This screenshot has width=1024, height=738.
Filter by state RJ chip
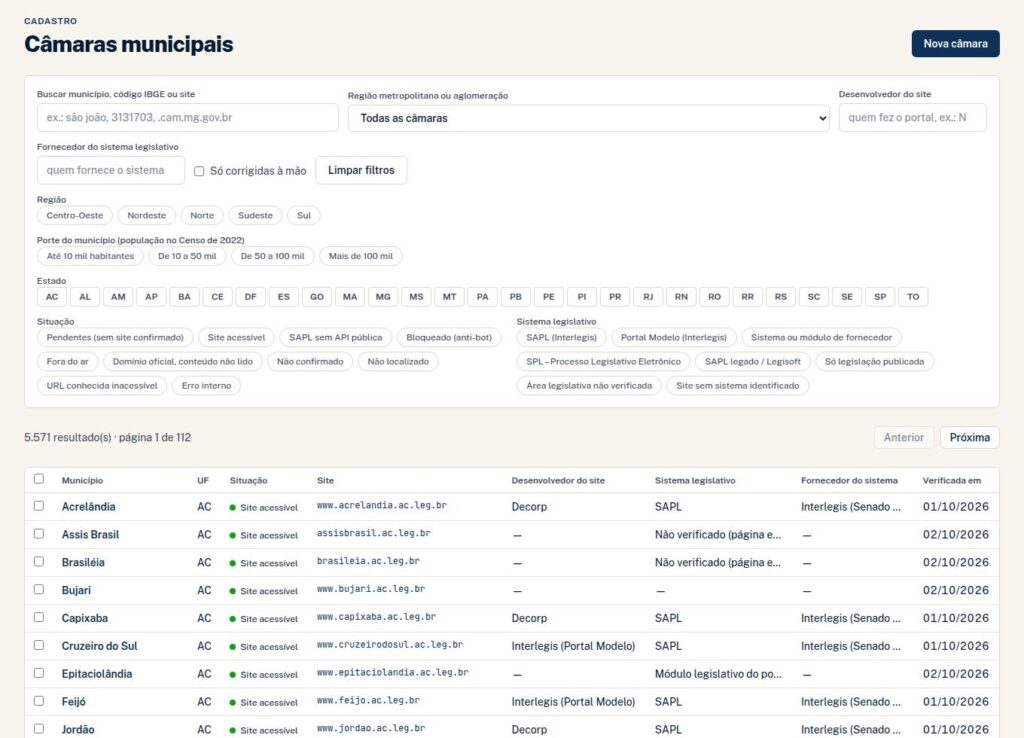tap(648, 297)
